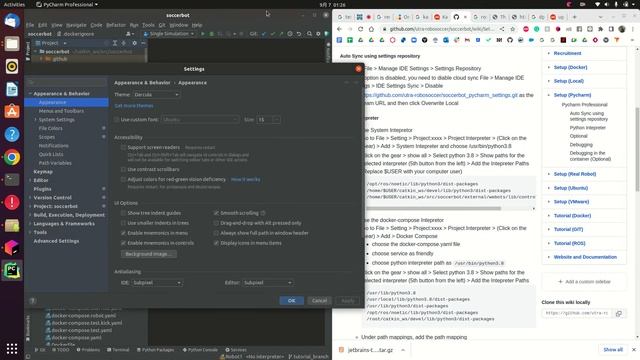Open IDE settings gear in PyCharm toolbar

[x=318, y=34]
